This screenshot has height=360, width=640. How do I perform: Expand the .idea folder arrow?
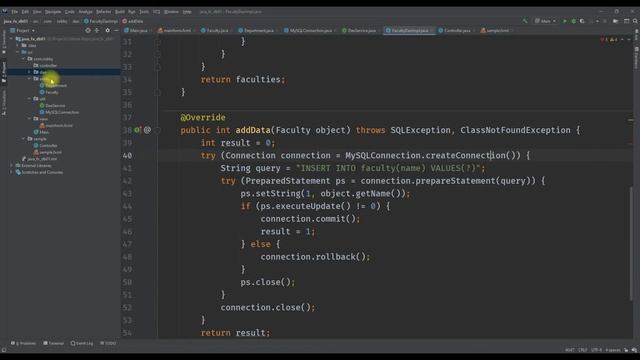click(18, 45)
